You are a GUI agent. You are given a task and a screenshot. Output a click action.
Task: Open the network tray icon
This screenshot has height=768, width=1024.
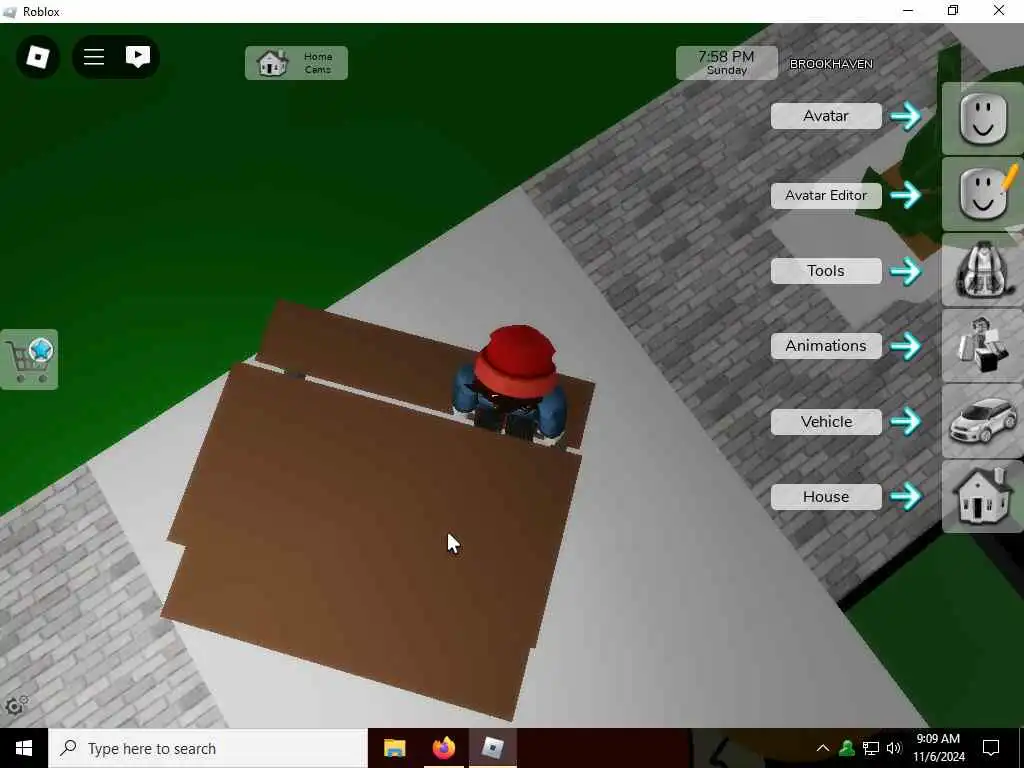(x=871, y=748)
